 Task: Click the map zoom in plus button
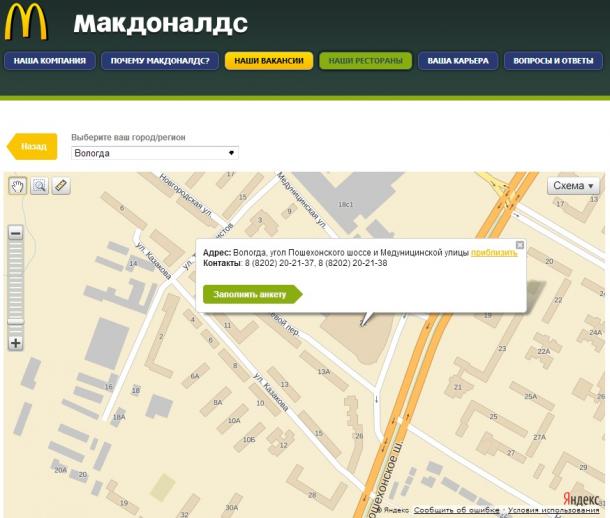pyautogui.click(x=16, y=343)
